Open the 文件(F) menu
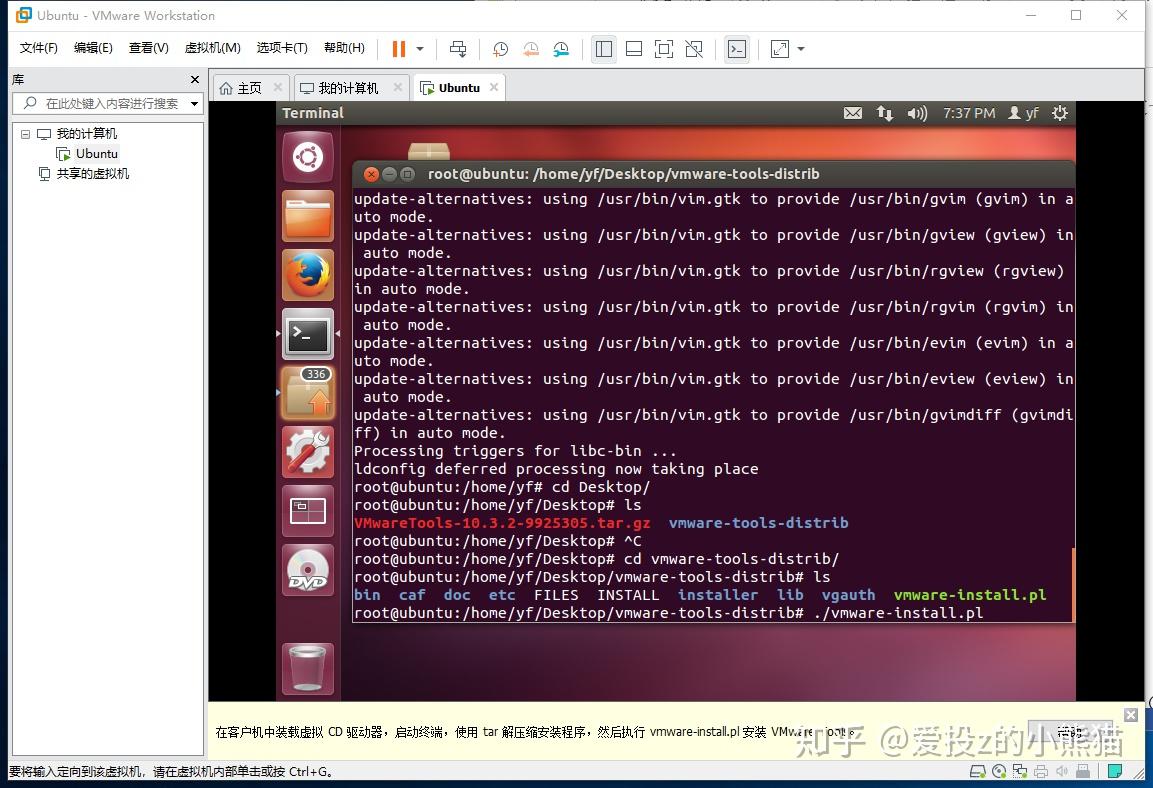The height and width of the screenshot is (788, 1153). (x=38, y=48)
